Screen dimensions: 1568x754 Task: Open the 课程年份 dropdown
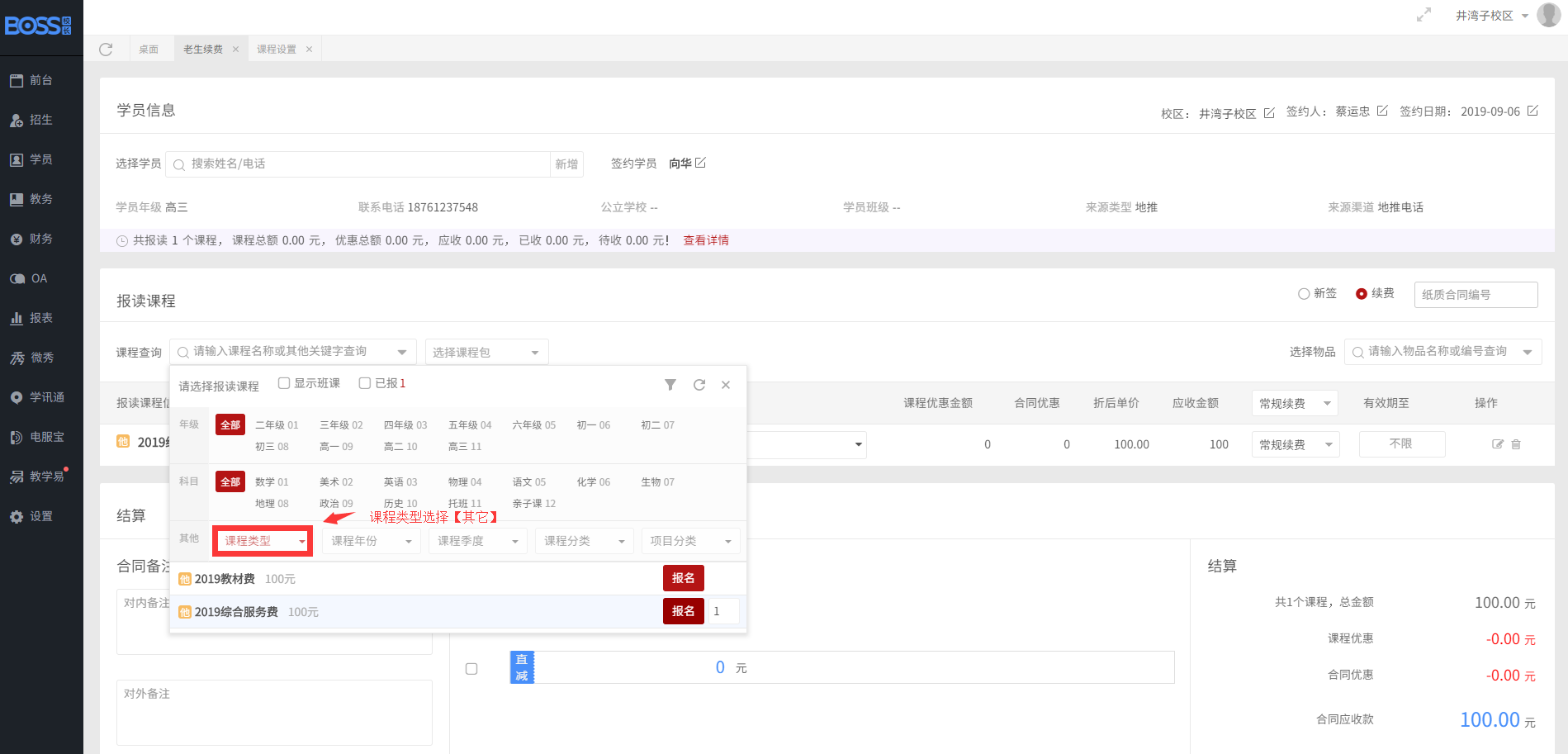(x=372, y=541)
